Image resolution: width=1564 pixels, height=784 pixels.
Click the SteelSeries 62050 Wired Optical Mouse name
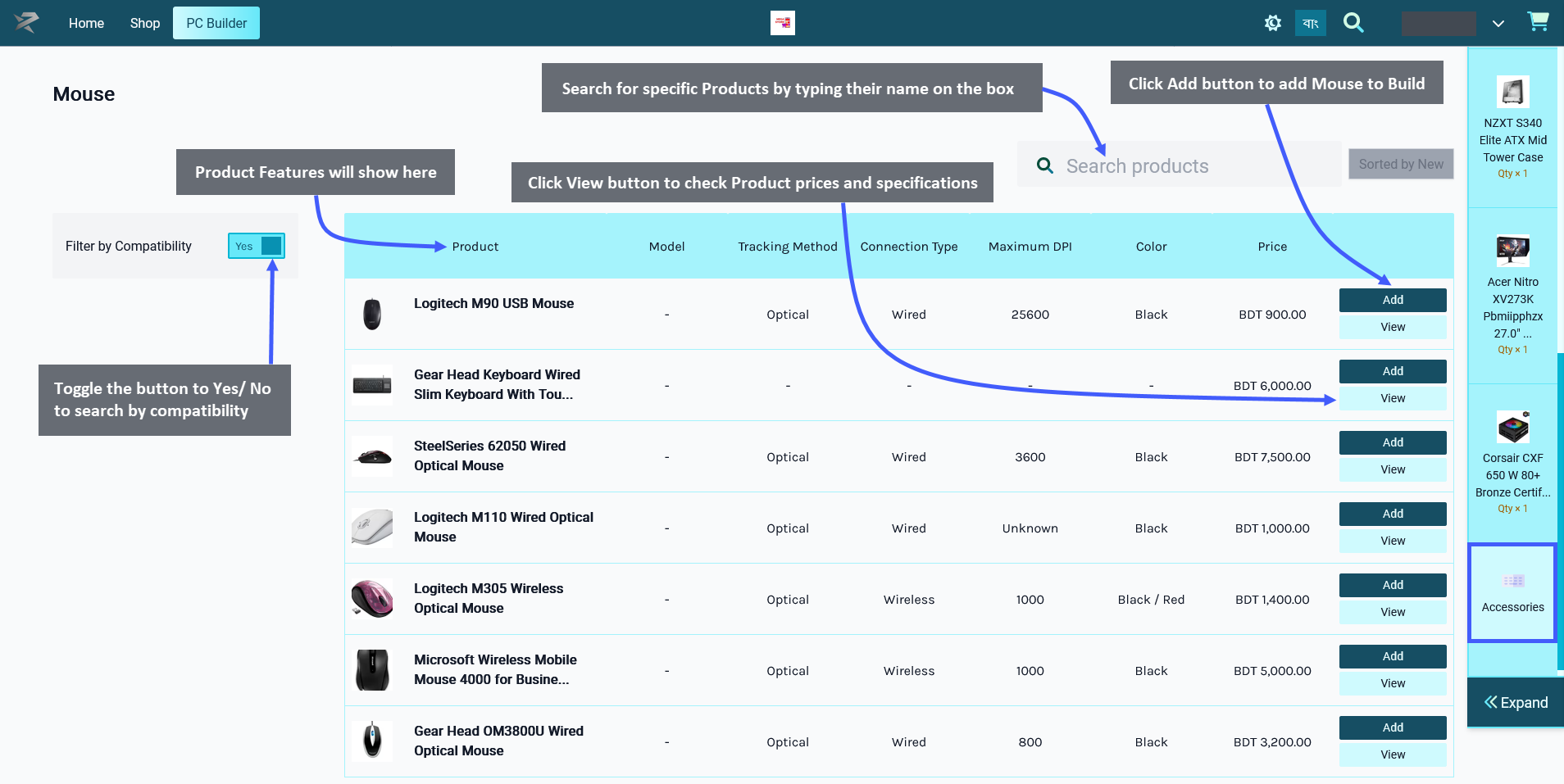point(489,455)
